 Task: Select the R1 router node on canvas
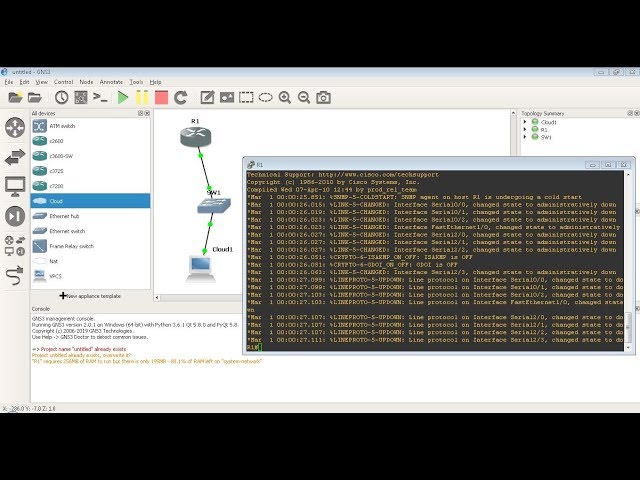[x=196, y=137]
